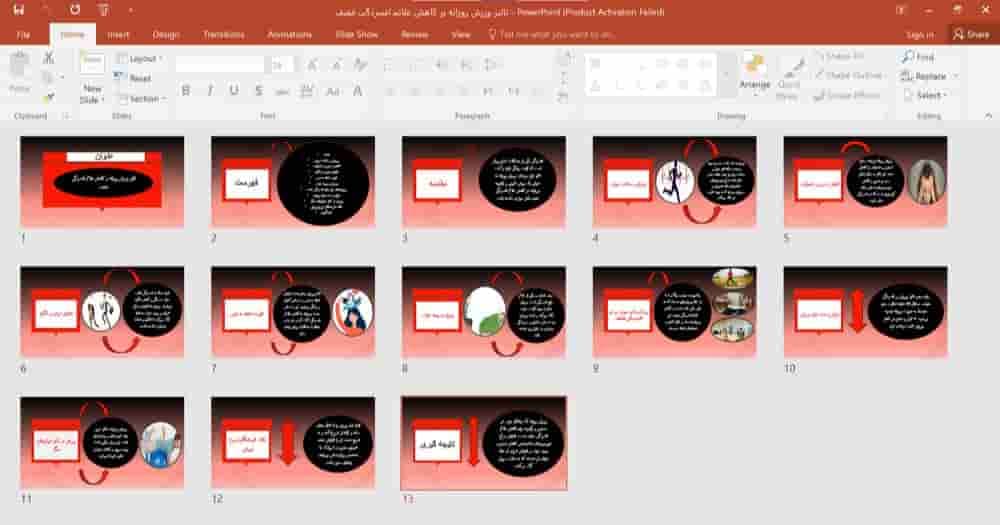This screenshot has width=1000, height=525.
Task: Increase font size with larger A icon
Action: pos(312,64)
